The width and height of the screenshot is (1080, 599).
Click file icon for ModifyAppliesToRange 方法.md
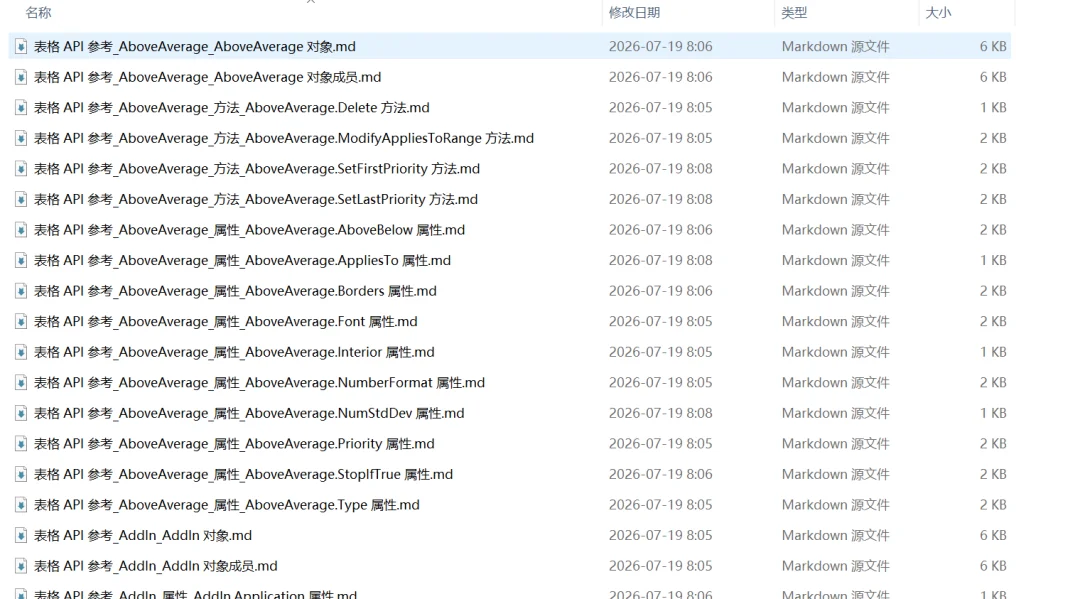[21, 138]
